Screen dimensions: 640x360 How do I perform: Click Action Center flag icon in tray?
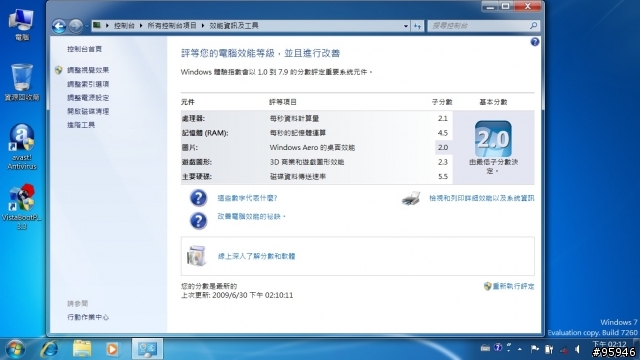point(535,349)
